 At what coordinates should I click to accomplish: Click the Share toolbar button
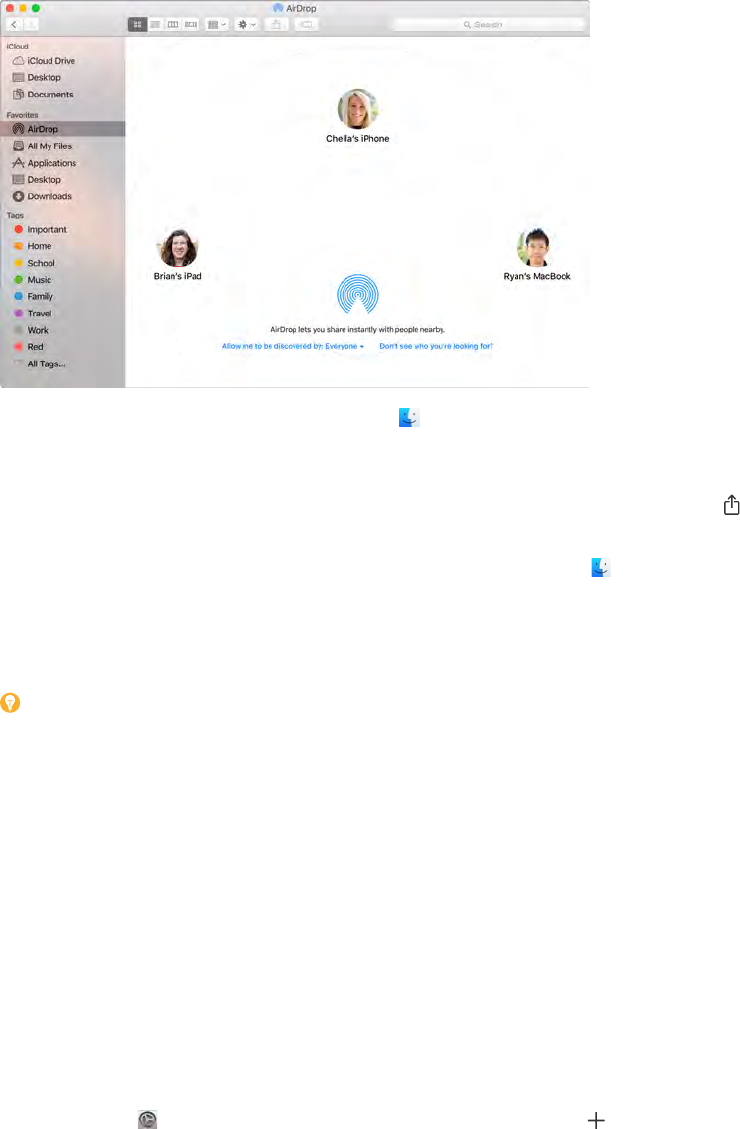(276, 24)
